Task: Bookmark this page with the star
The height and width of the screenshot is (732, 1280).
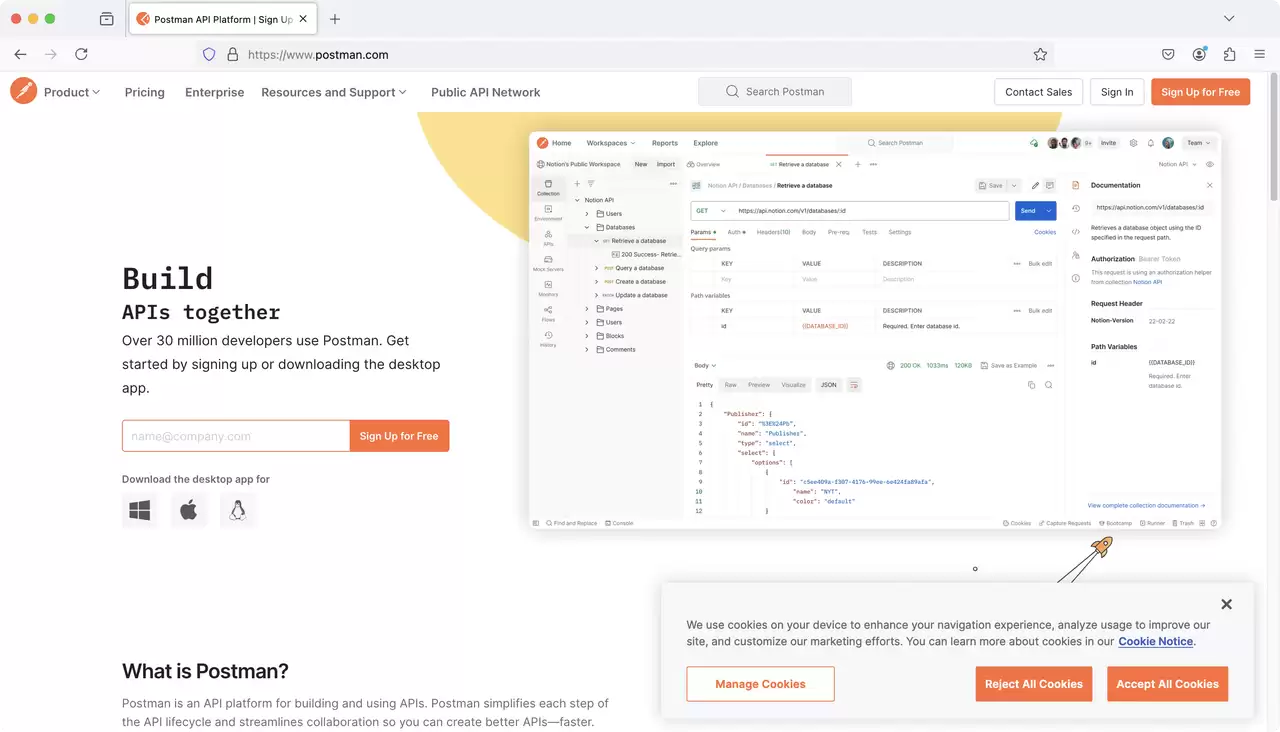Action: 1040,55
